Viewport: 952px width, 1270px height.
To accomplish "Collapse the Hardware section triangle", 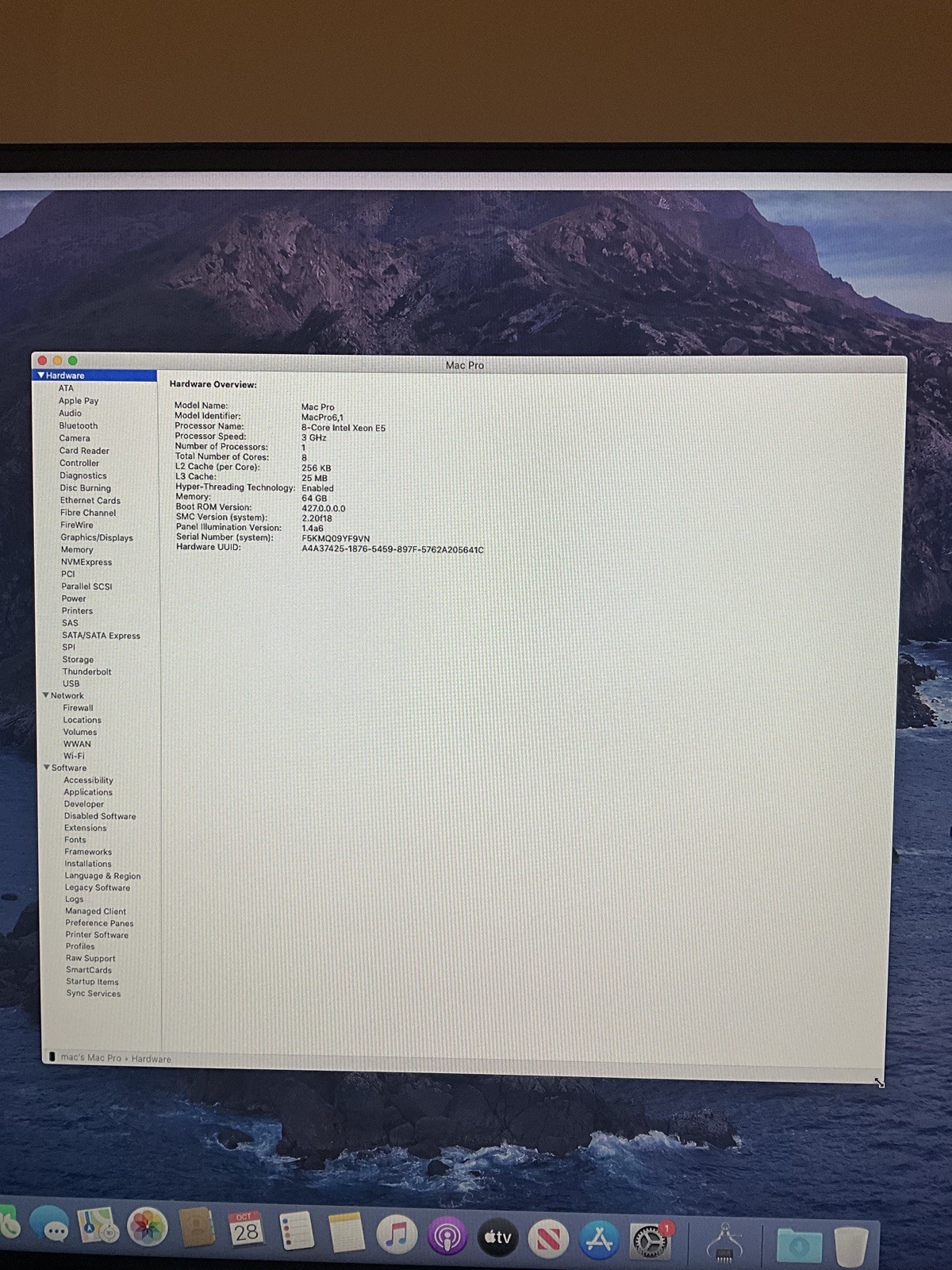I will (41, 375).
